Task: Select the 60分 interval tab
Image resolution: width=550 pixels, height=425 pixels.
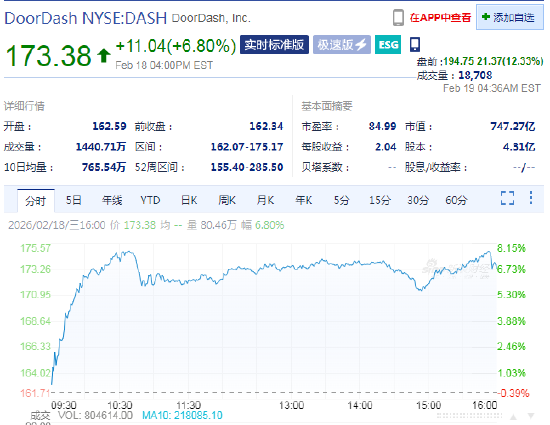Action: click(456, 200)
